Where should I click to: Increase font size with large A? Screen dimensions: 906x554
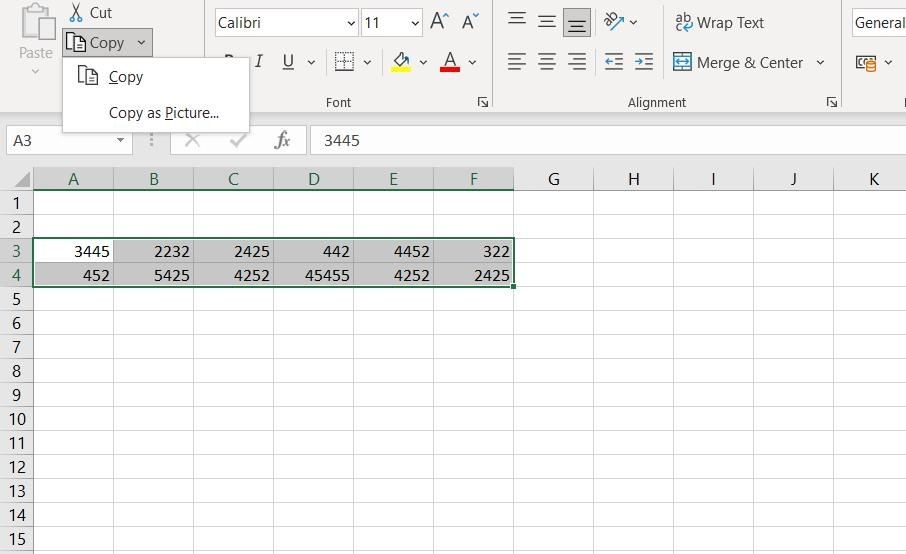click(x=439, y=22)
